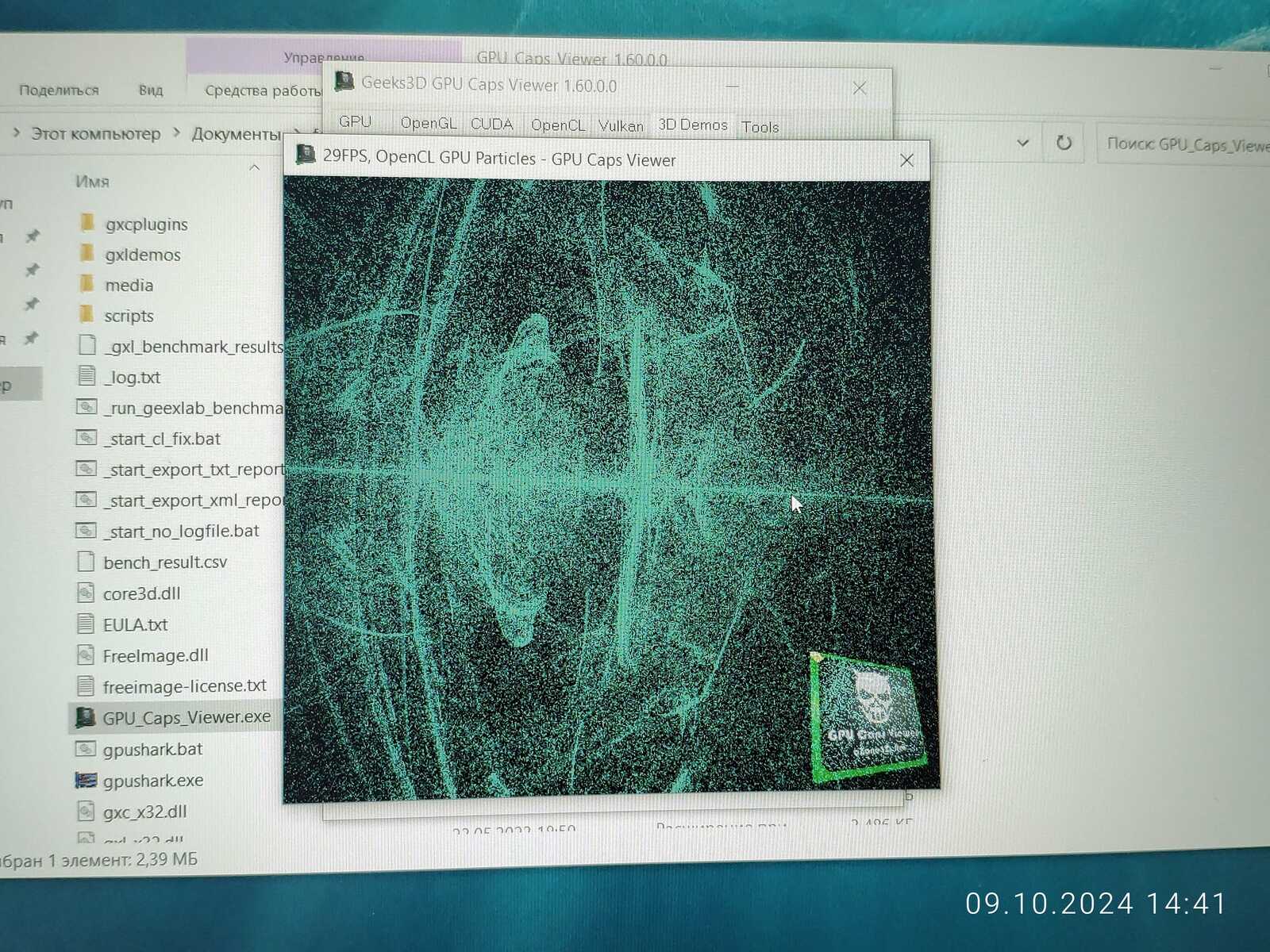Open the CUDA tab
The width and height of the screenshot is (1270, 952).
[492, 124]
